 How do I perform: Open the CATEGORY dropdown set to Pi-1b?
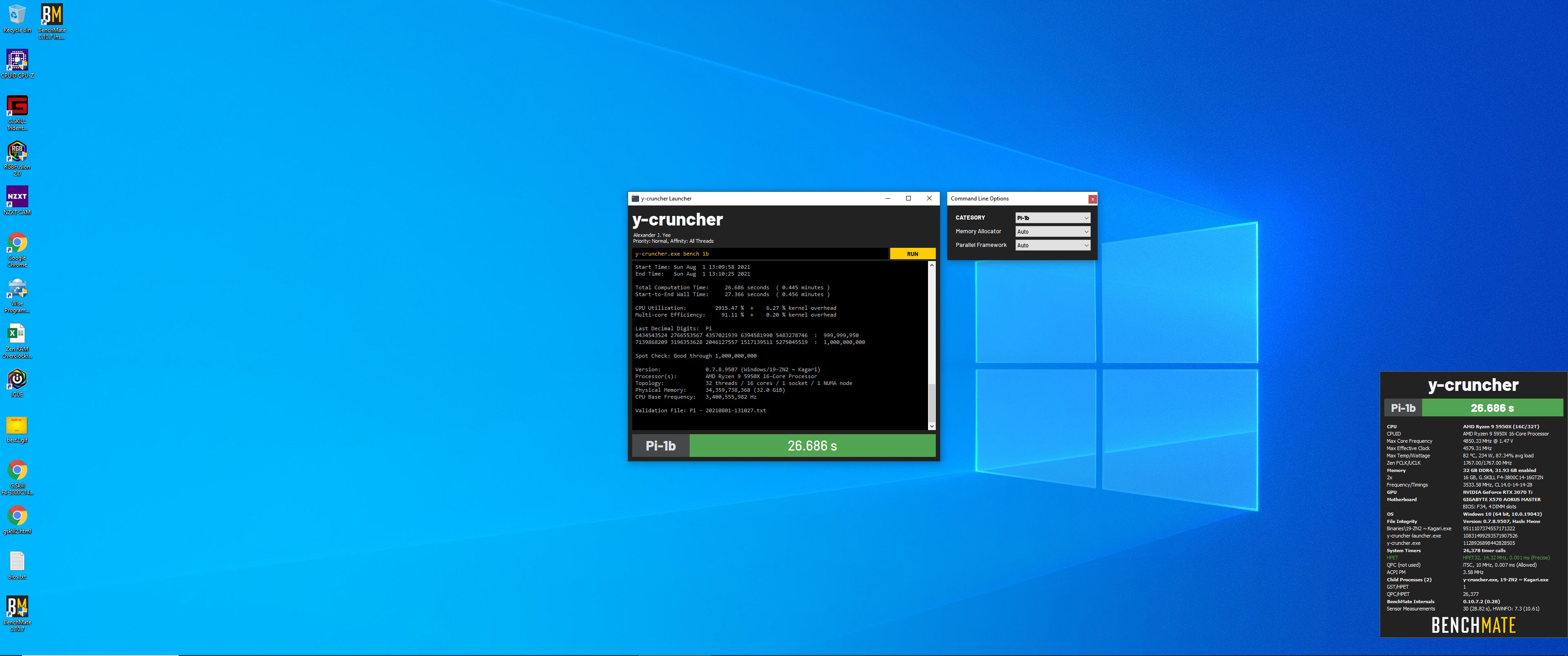[x=1052, y=218]
